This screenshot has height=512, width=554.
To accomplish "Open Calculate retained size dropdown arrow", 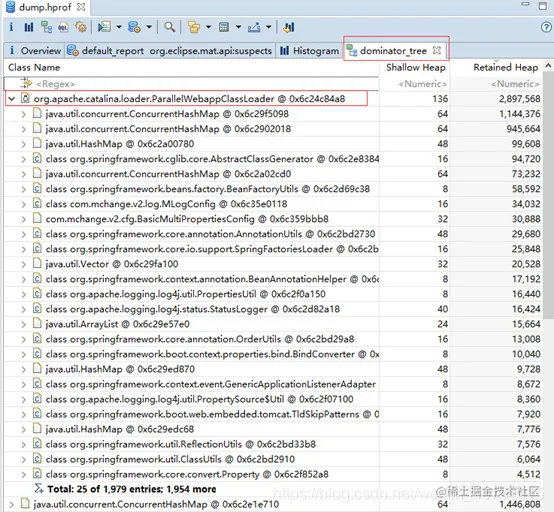I will pos(238,27).
